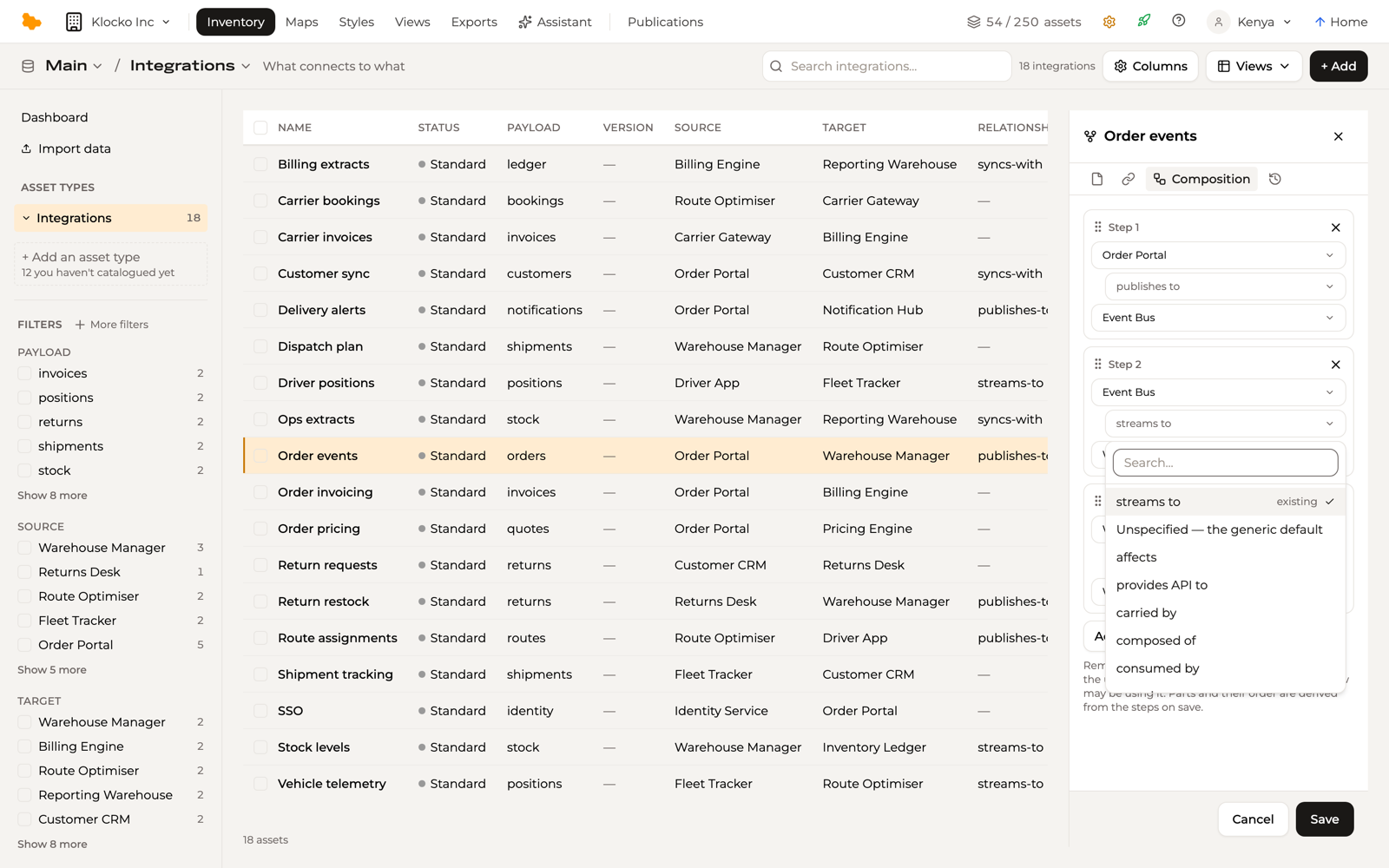Open the help question mark icon
This screenshot has width=1389, height=868.
click(1179, 21)
